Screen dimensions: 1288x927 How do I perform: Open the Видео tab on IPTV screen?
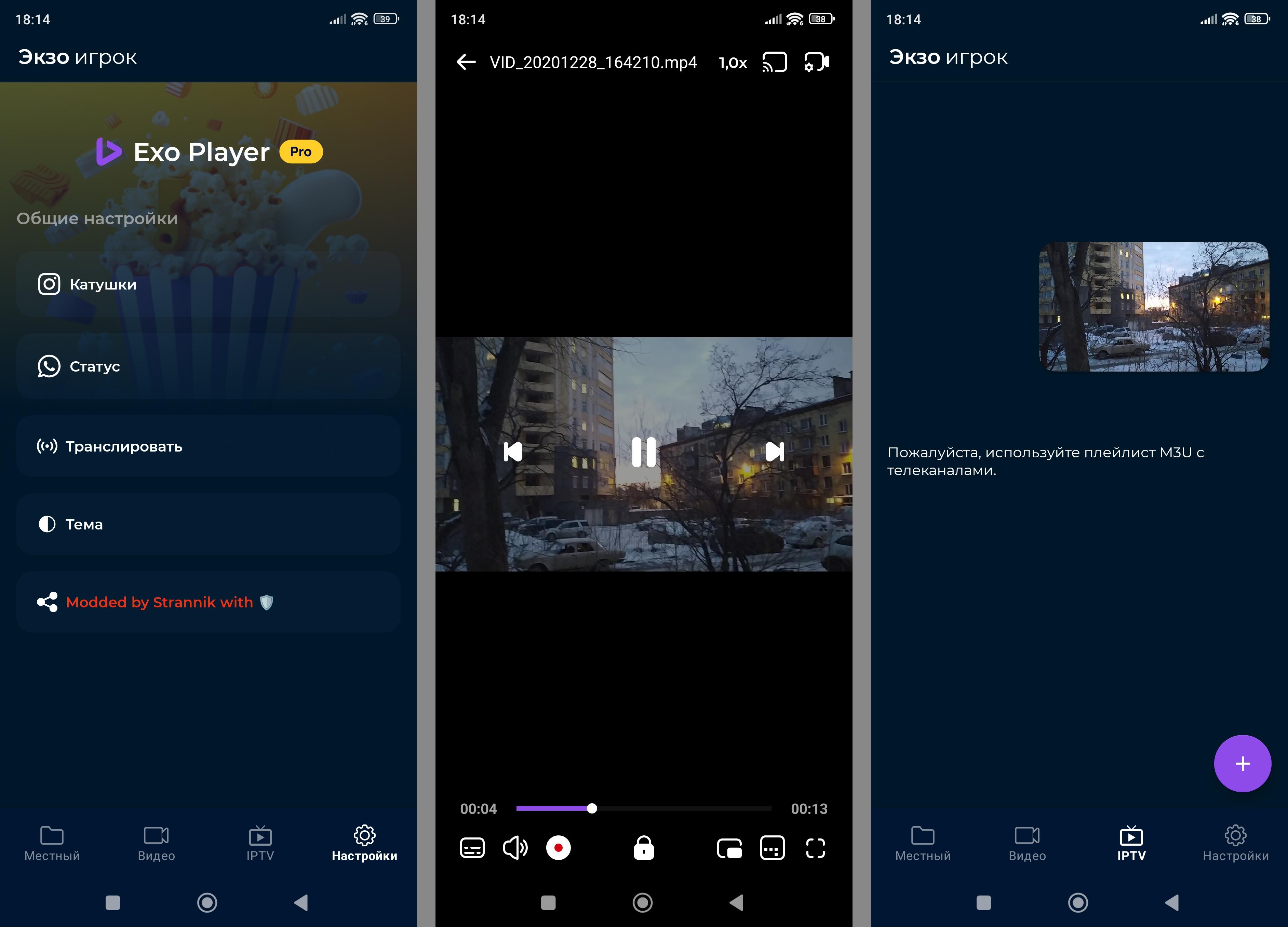(1027, 844)
